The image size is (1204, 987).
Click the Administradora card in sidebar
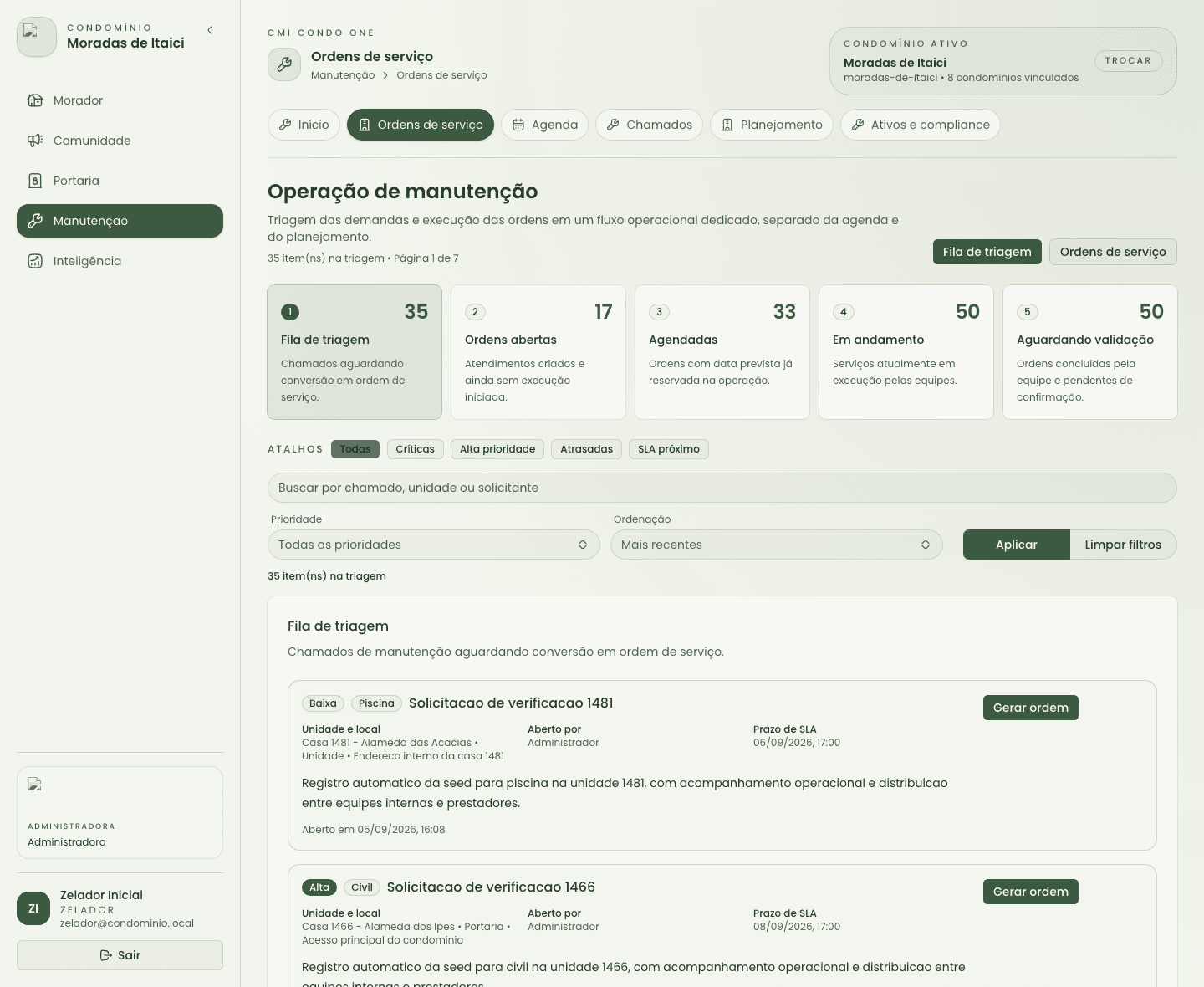tap(120, 812)
